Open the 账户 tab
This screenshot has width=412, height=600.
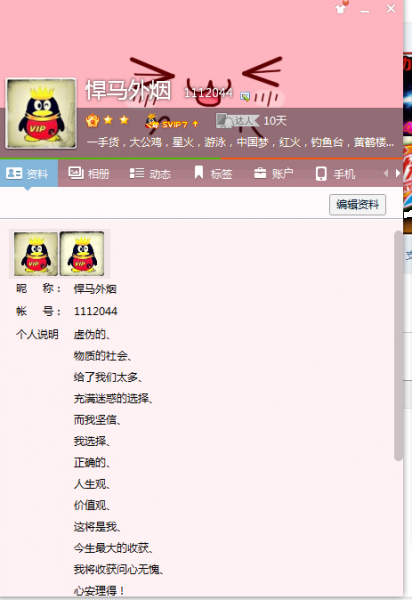[x=274, y=174]
